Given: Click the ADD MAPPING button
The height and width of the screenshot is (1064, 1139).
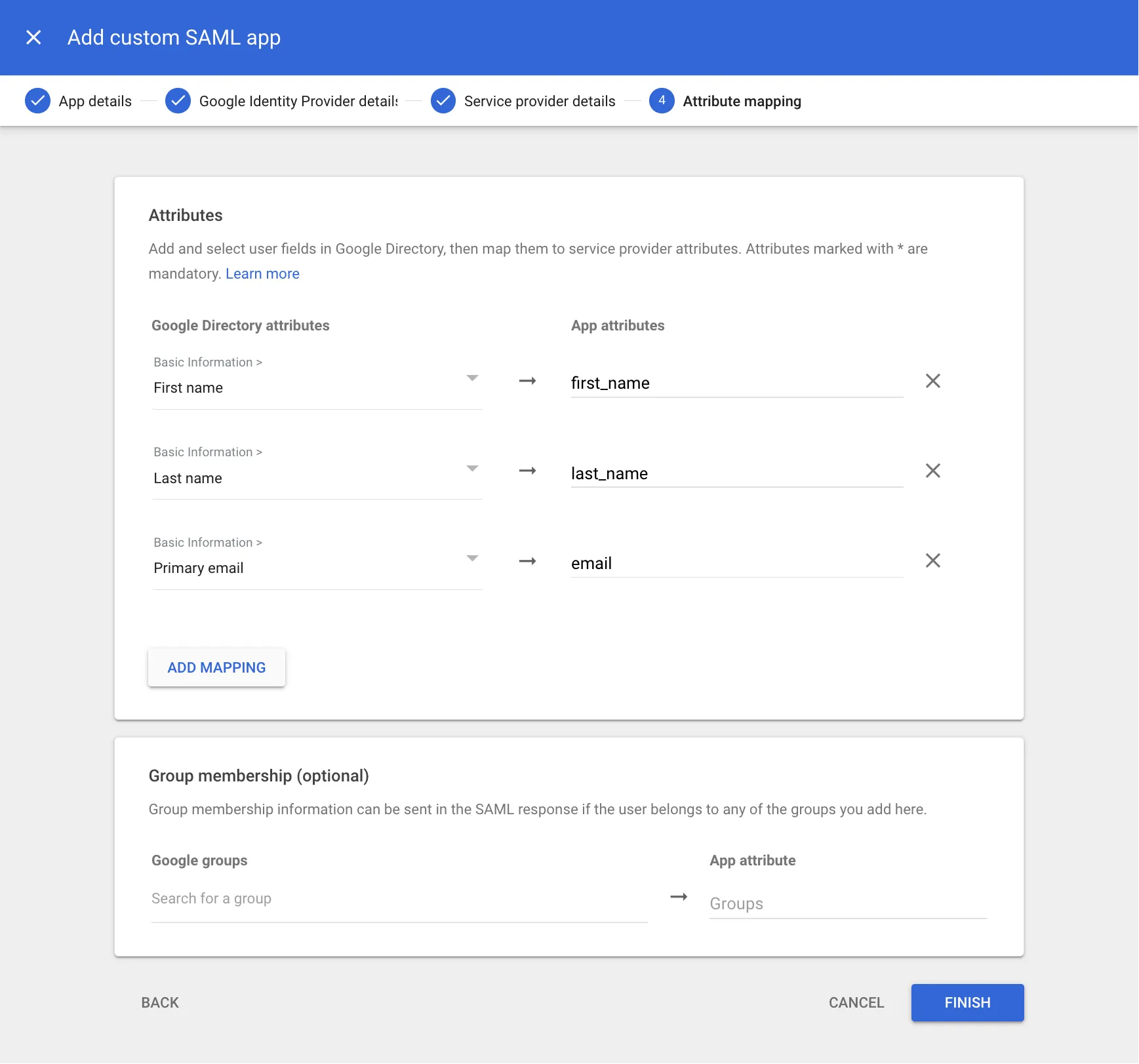Looking at the screenshot, I should pyautogui.click(x=216, y=667).
